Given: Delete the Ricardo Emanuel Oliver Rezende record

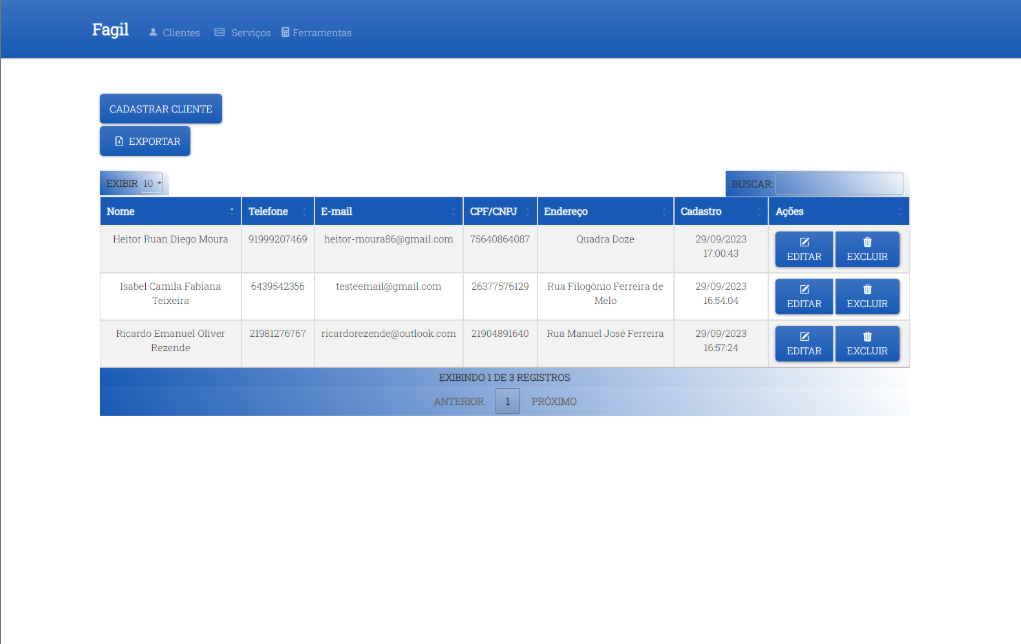Looking at the screenshot, I should click(x=867, y=344).
